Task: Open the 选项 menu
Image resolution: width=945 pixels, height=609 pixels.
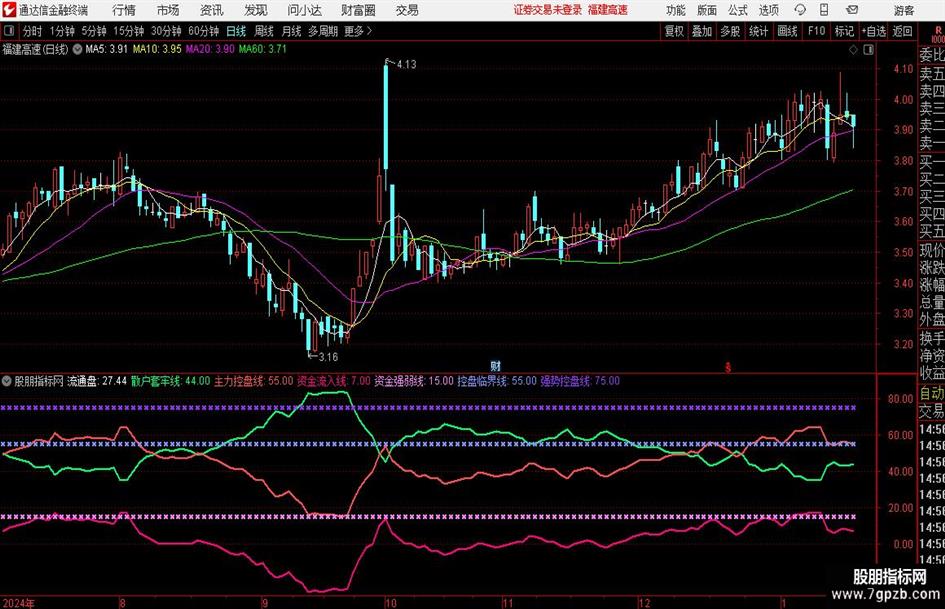Action: click(x=768, y=10)
